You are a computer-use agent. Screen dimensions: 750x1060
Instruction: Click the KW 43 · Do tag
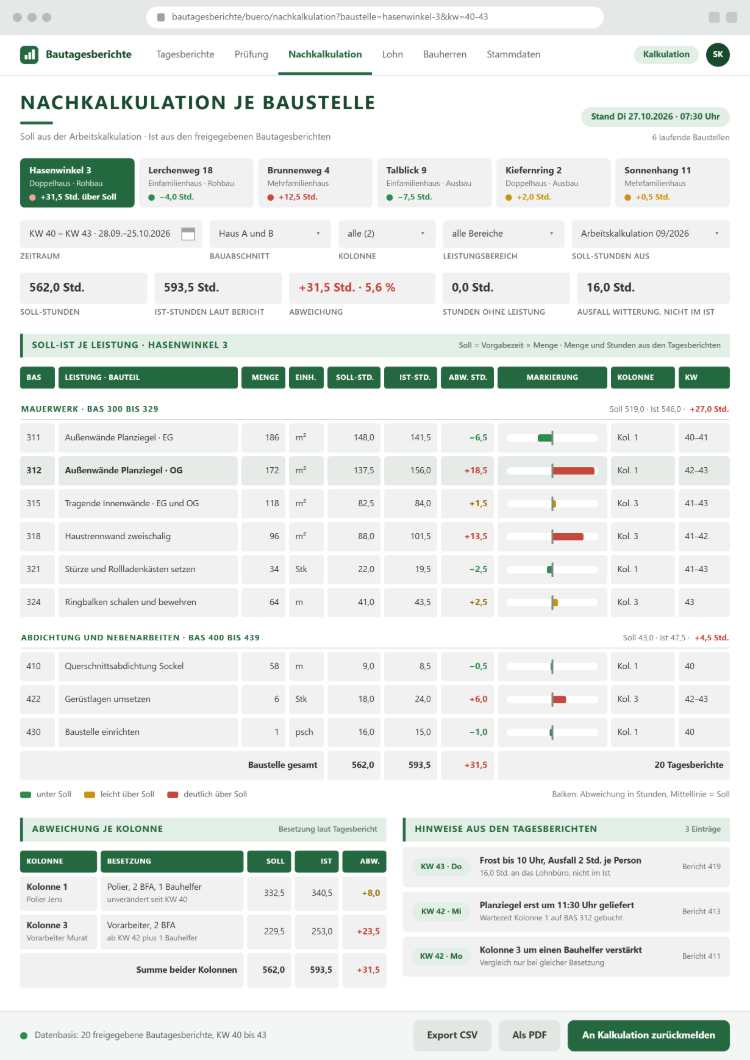point(441,867)
